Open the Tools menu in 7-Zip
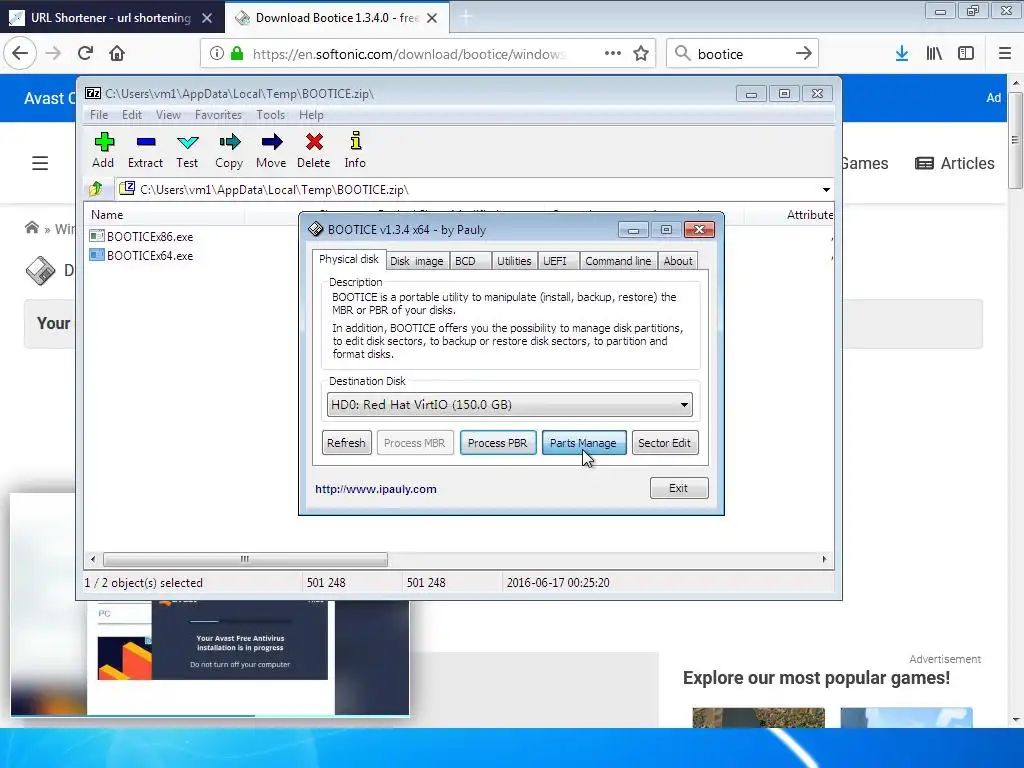 pyautogui.click(x=270, y=115)
